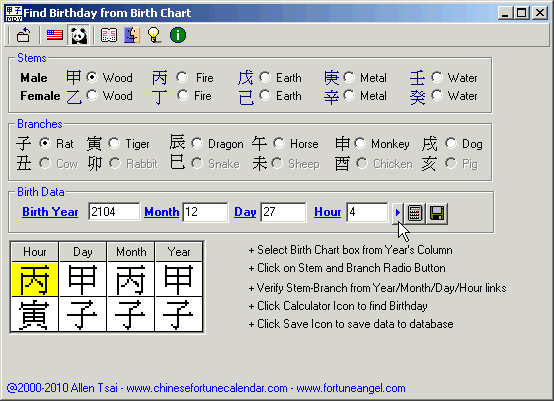Viewport: 554px width, 401px height.
Task: Click the Day link
Action: 245,212
